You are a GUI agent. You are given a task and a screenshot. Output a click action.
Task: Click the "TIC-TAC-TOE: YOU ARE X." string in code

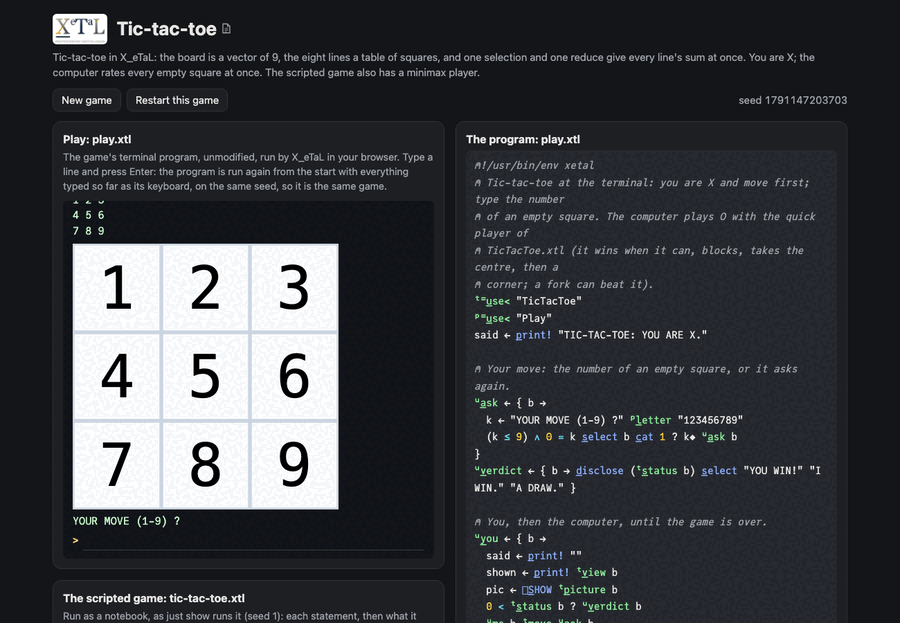click(x=633, y=335)
